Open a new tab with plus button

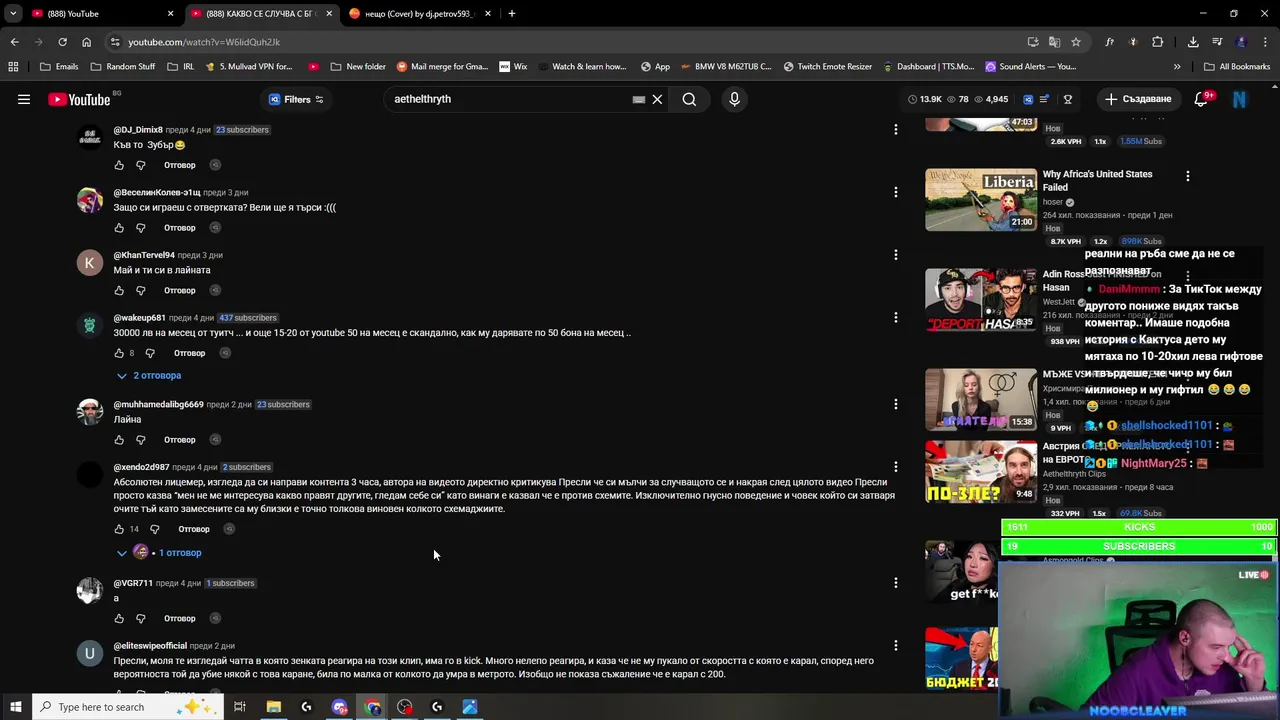[512, 13]
